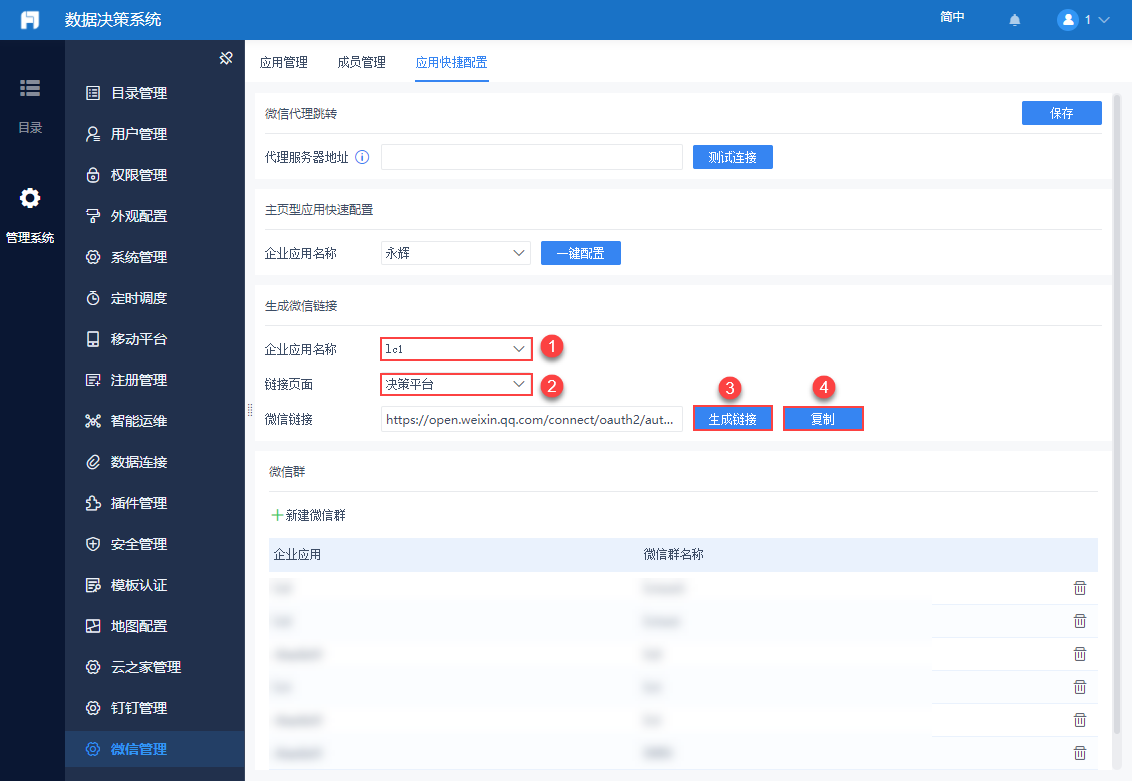The width and height of the screenshot is (1132, 781).
Task: Delete the last visible WeChat group row
Action: [x=1079, y=753]
